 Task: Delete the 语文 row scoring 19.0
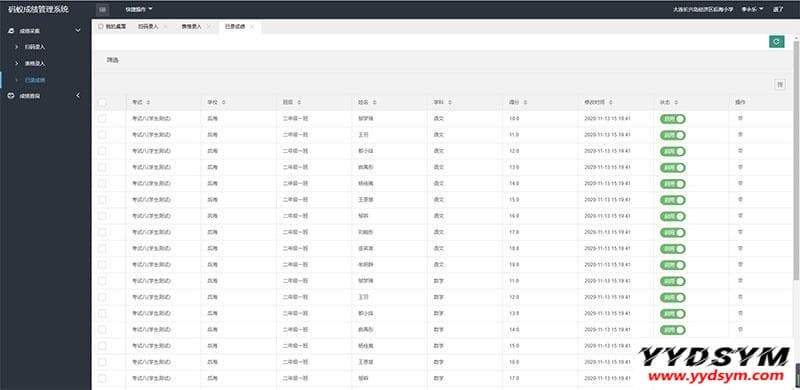740,264
